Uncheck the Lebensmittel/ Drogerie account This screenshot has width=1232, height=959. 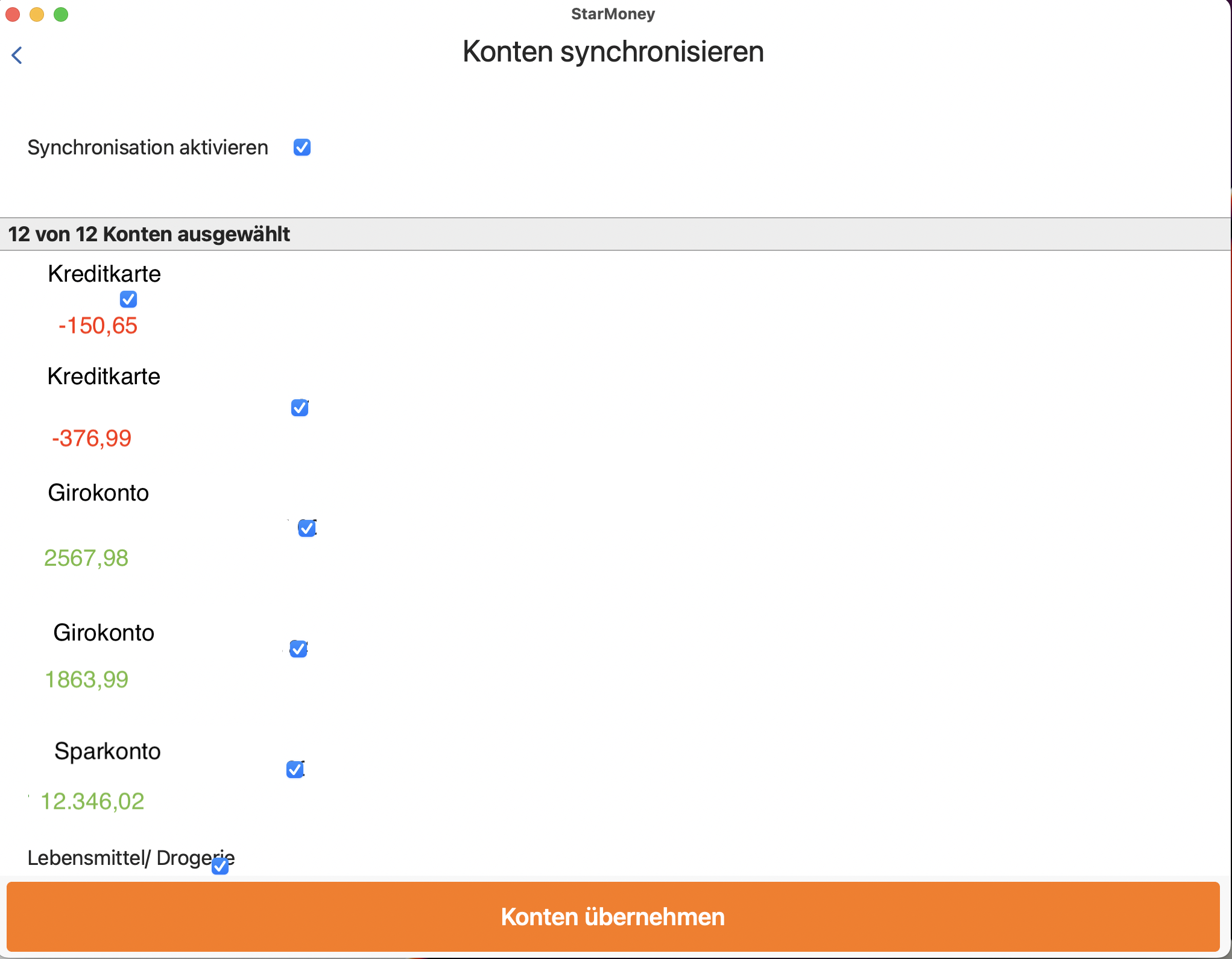(x=220, y=867)
